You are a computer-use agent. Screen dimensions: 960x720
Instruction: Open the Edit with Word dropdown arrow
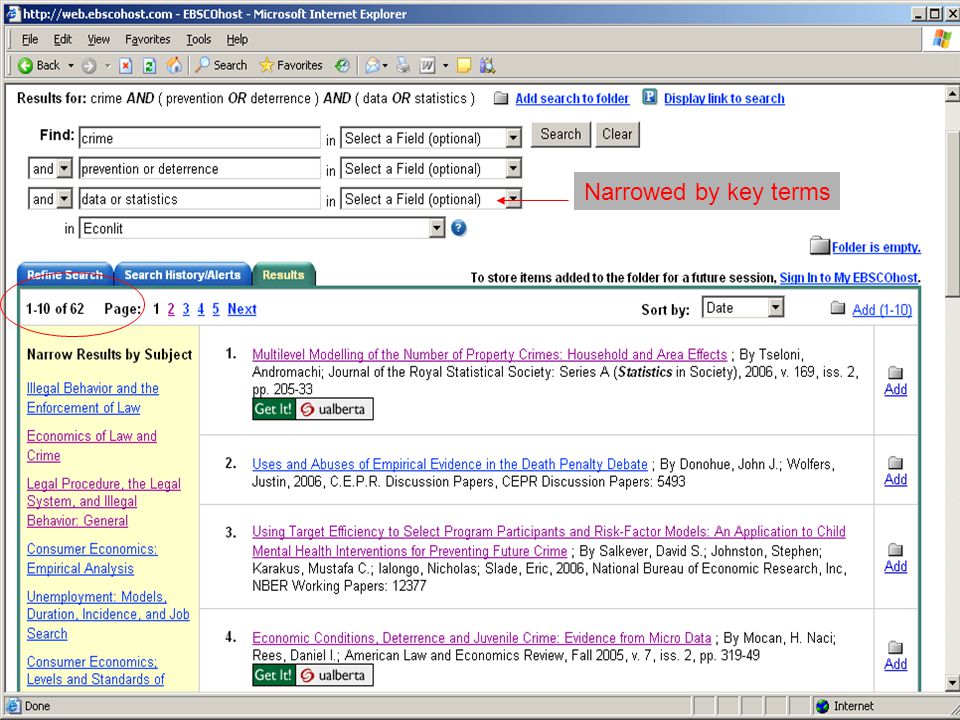445,66
